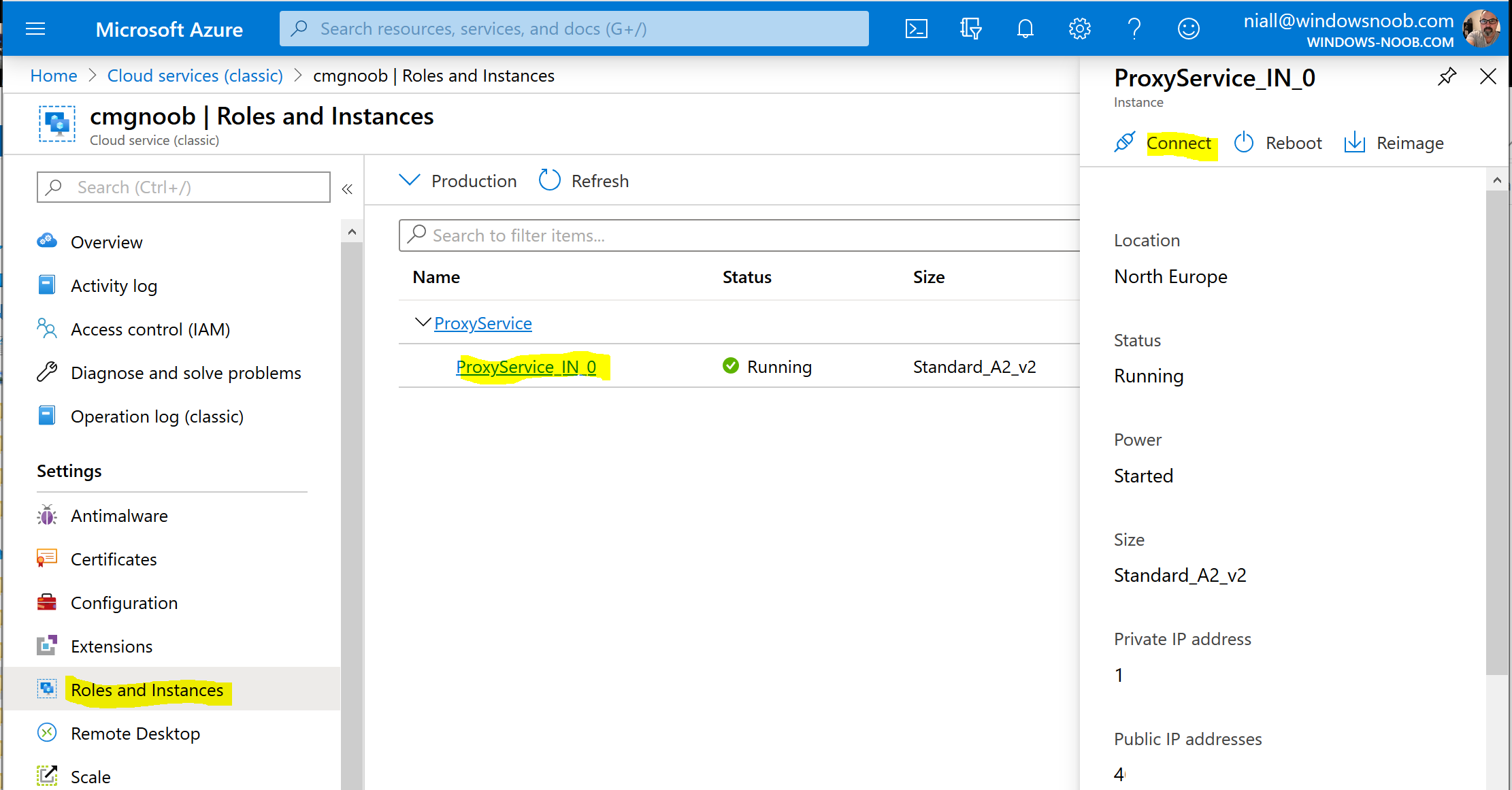1512x790 pixels.
Task: Click the Microsoft Azure logo text
Action: (169, 29)
